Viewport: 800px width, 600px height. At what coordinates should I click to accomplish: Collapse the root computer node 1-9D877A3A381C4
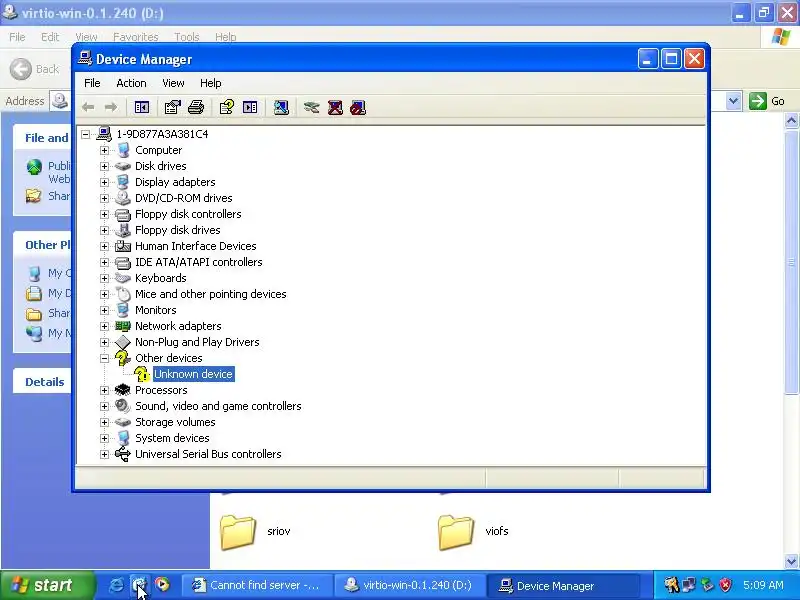coord(86,134)
